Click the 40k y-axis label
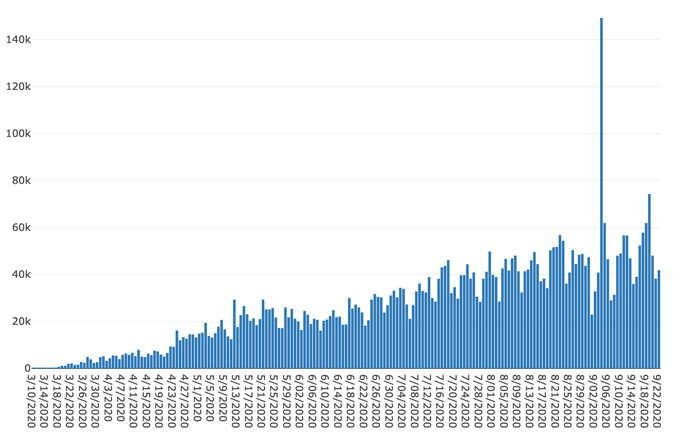Screen dimensions: 680x437 click(x=21, y=274)
